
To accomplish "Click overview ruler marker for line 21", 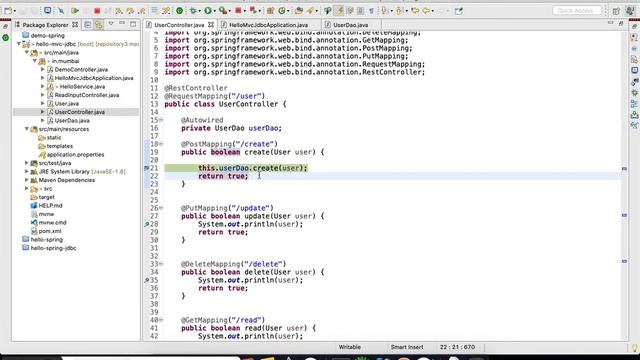I will (x=624, y=169).
